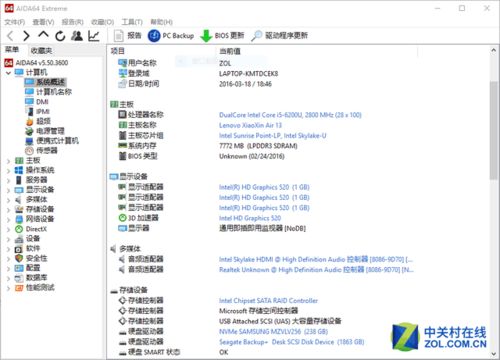This screenshot has height=360, width=500.
Task: Click the 项目 column header
Action: point(117,51)
